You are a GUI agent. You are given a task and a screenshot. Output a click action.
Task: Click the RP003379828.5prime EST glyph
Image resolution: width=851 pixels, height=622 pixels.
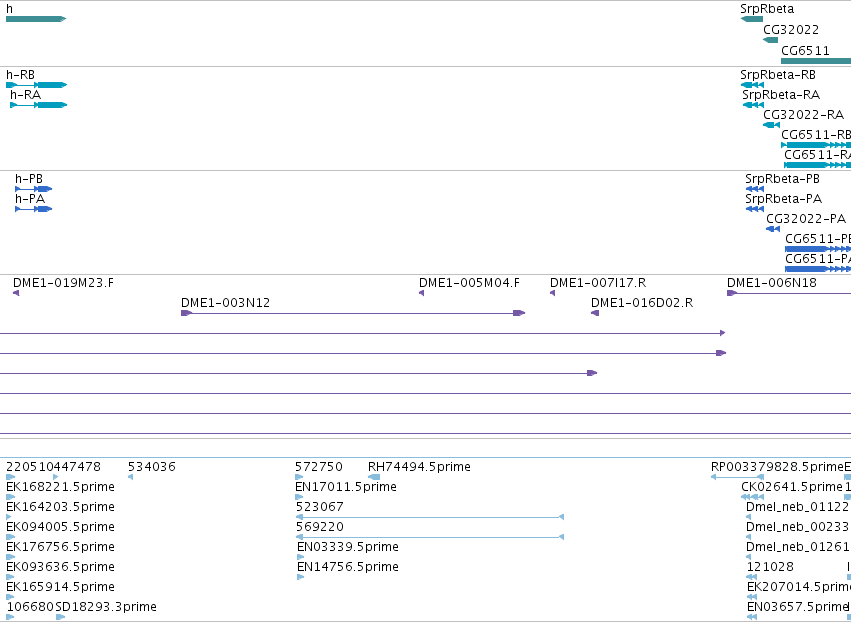[x=738, y=477]
